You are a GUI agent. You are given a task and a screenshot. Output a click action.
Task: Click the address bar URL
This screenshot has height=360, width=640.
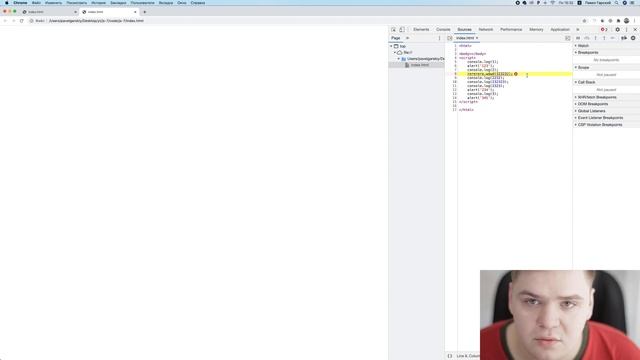tap(96, 20)
